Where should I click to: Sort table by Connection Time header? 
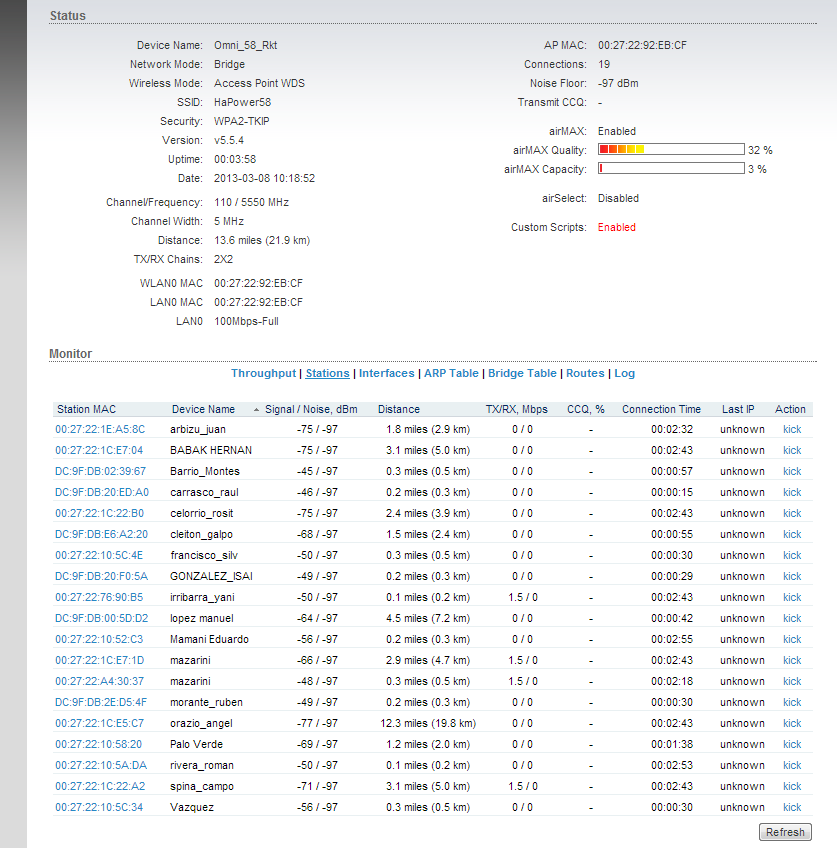point(661,409)
